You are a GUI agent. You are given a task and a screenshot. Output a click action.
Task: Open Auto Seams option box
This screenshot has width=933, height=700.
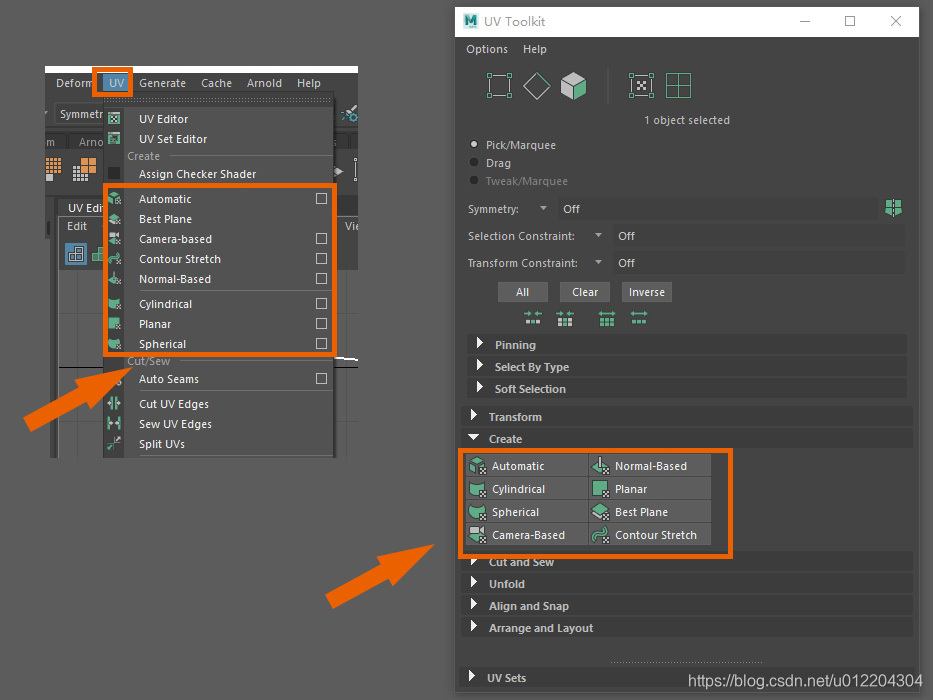321,378
